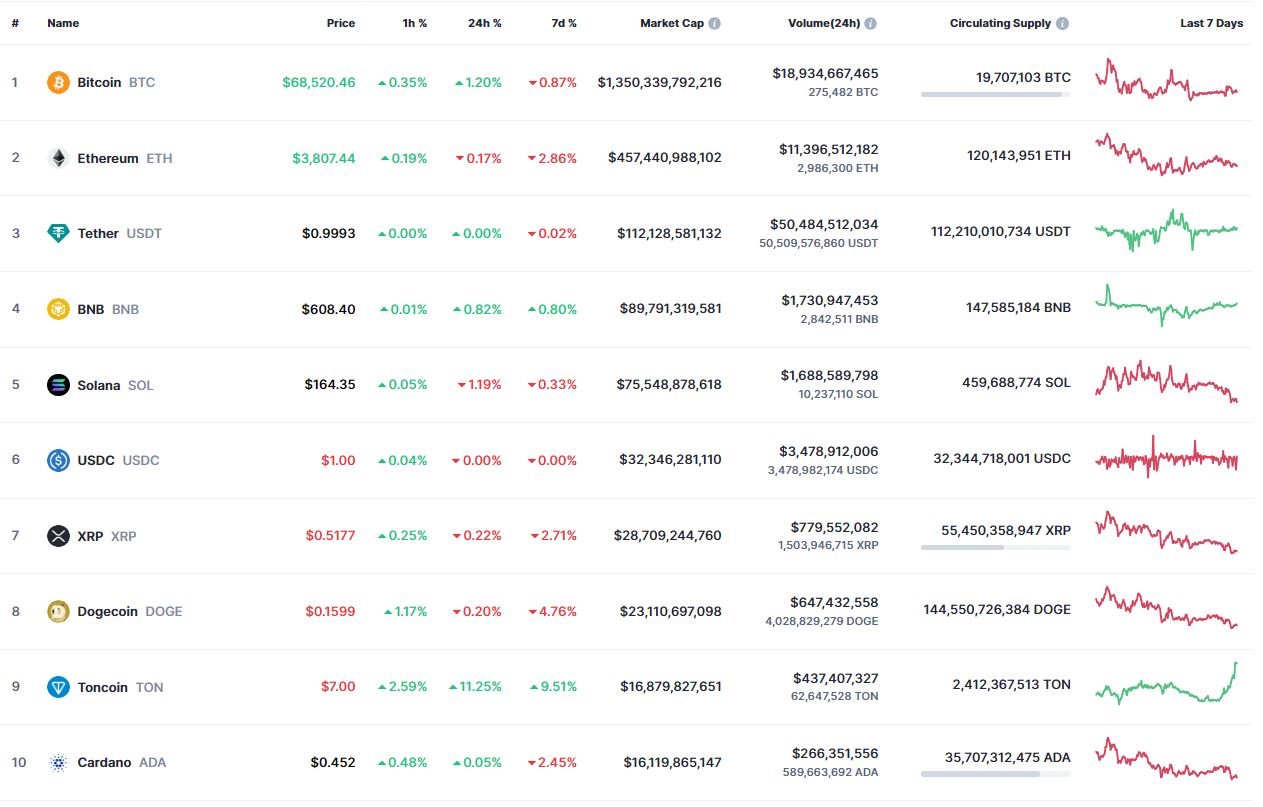Sort by the Name column header
Viewport: 1263px width, 807px height.
[x=63, y=23]
